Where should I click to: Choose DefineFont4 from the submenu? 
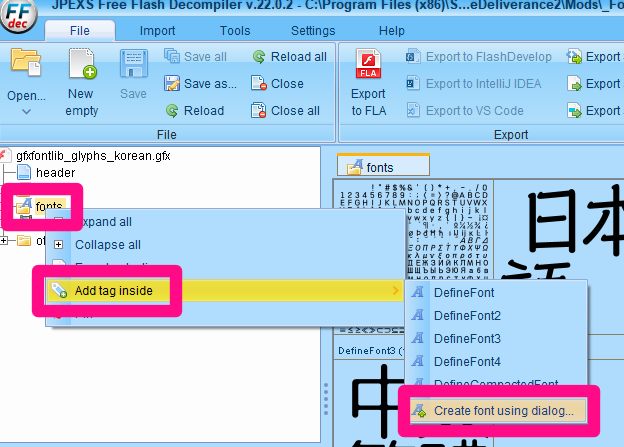467,362
